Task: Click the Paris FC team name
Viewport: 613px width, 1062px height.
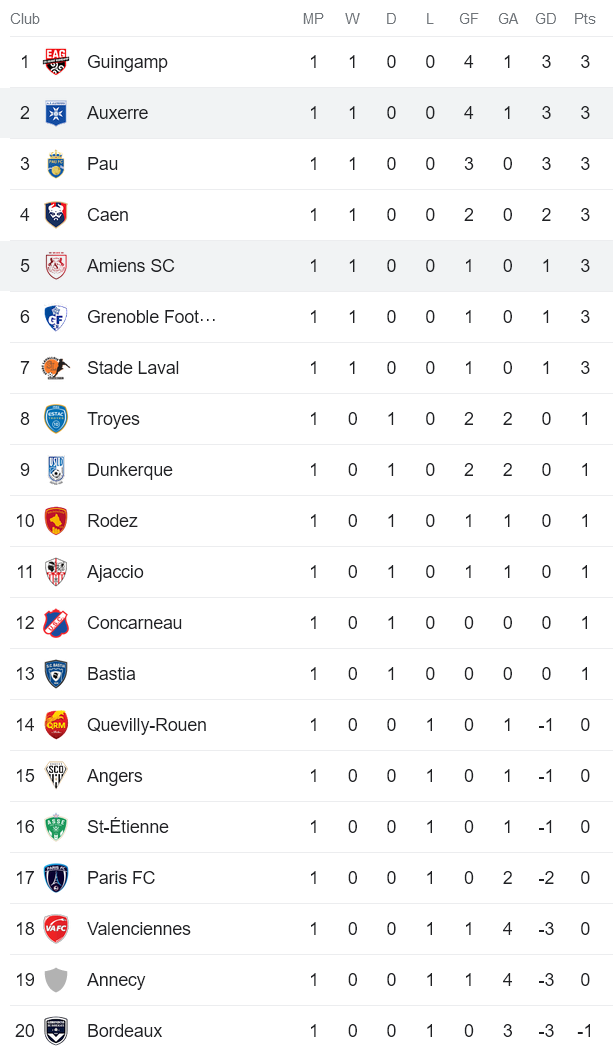Action: click(121, 878)
